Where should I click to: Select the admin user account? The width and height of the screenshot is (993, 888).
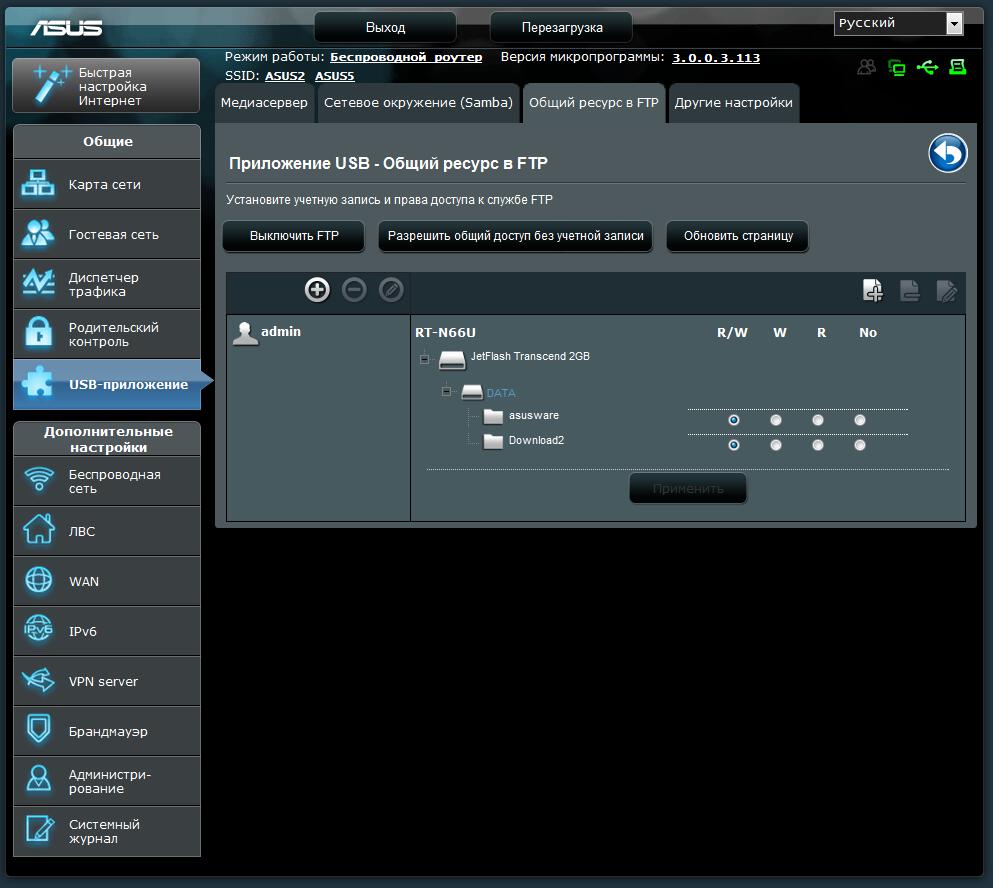[267, 333]
